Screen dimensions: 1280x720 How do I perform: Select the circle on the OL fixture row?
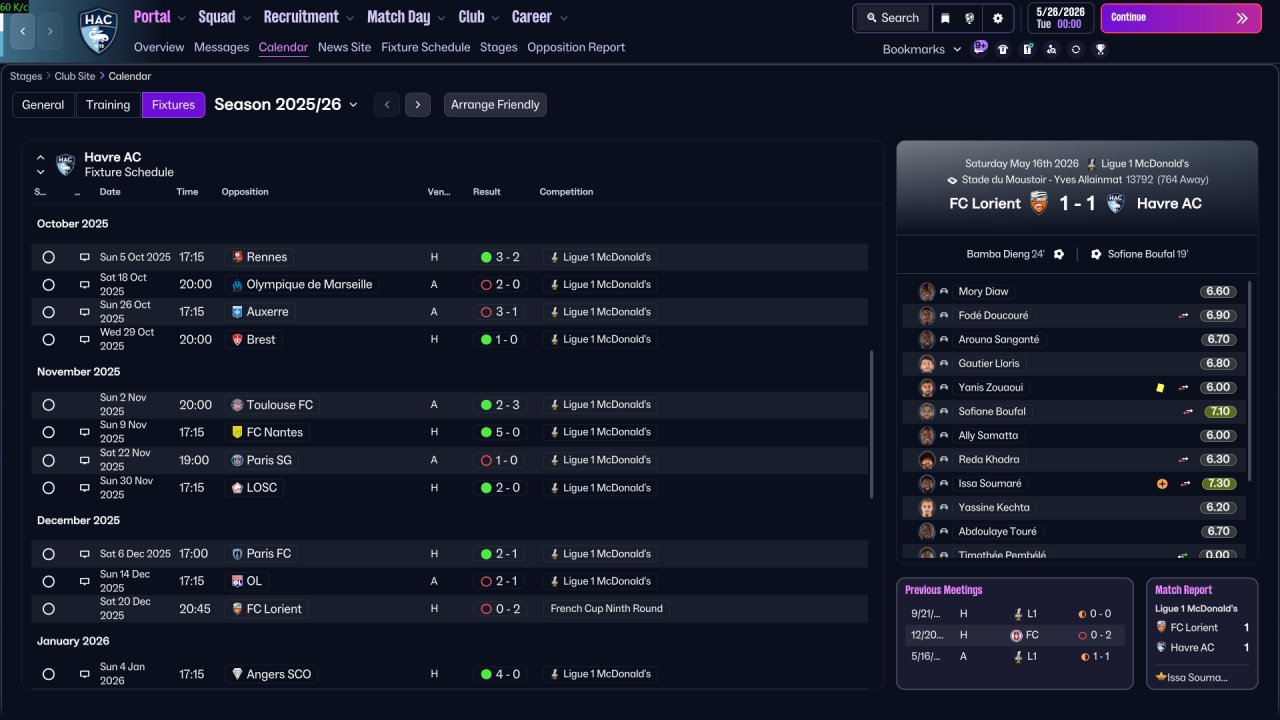pos(48,581)
